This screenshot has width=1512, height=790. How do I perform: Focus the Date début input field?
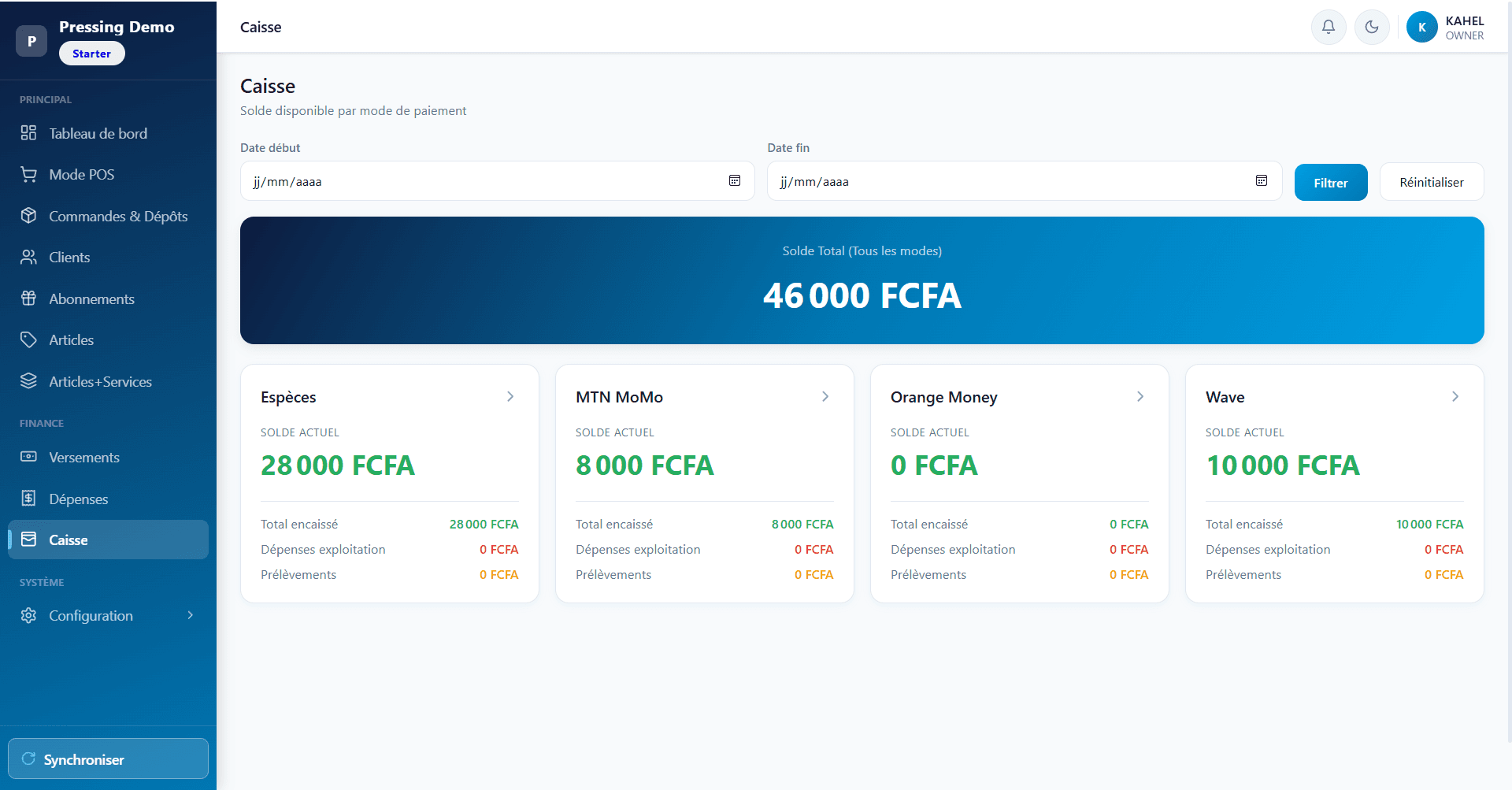pyautogui.click(x=497, y=181)
